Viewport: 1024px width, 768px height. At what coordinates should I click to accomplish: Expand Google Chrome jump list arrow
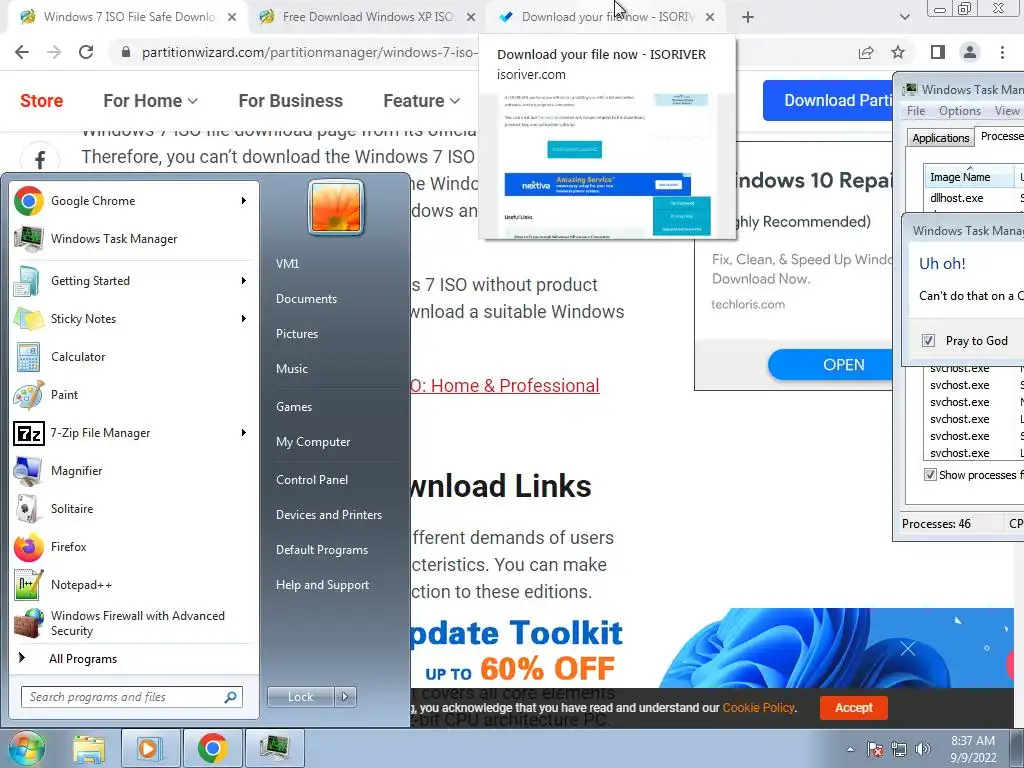coord(244,200)
